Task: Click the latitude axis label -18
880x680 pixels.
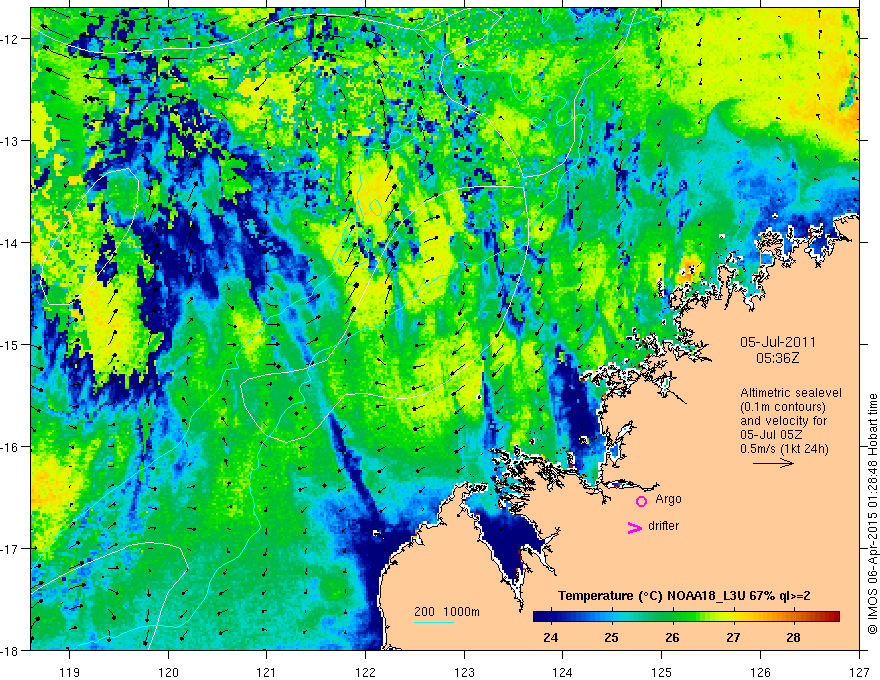Action: pyautogui.click(x=9, y=650)
